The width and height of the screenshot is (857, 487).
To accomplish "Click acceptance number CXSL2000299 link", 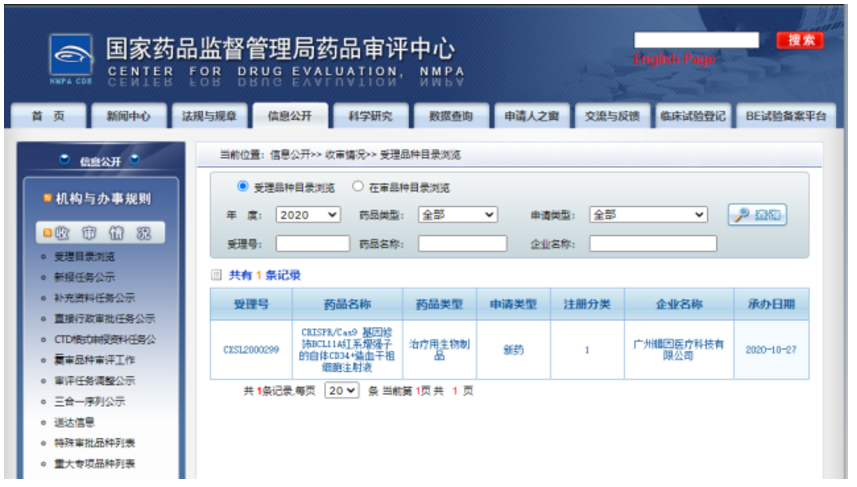I will [x=250, y=350].
